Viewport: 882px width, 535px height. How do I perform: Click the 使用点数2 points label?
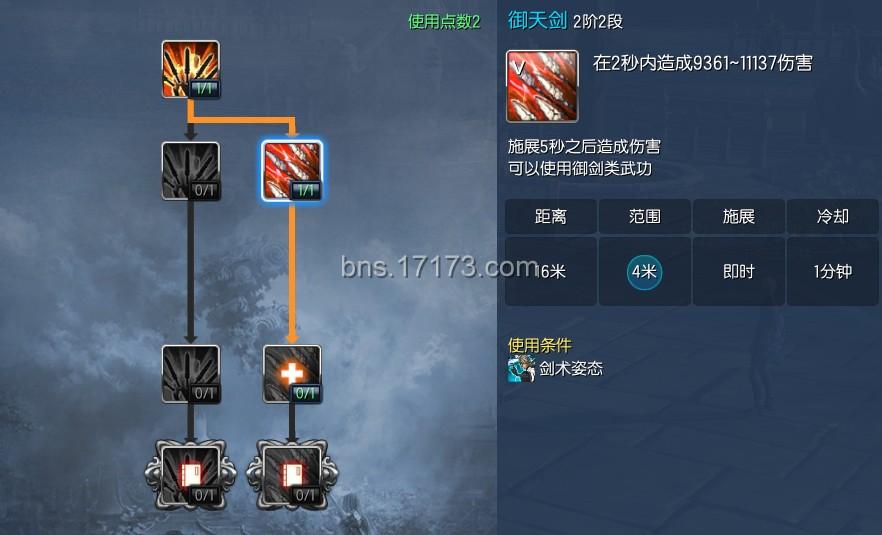[x=444, y=21]
